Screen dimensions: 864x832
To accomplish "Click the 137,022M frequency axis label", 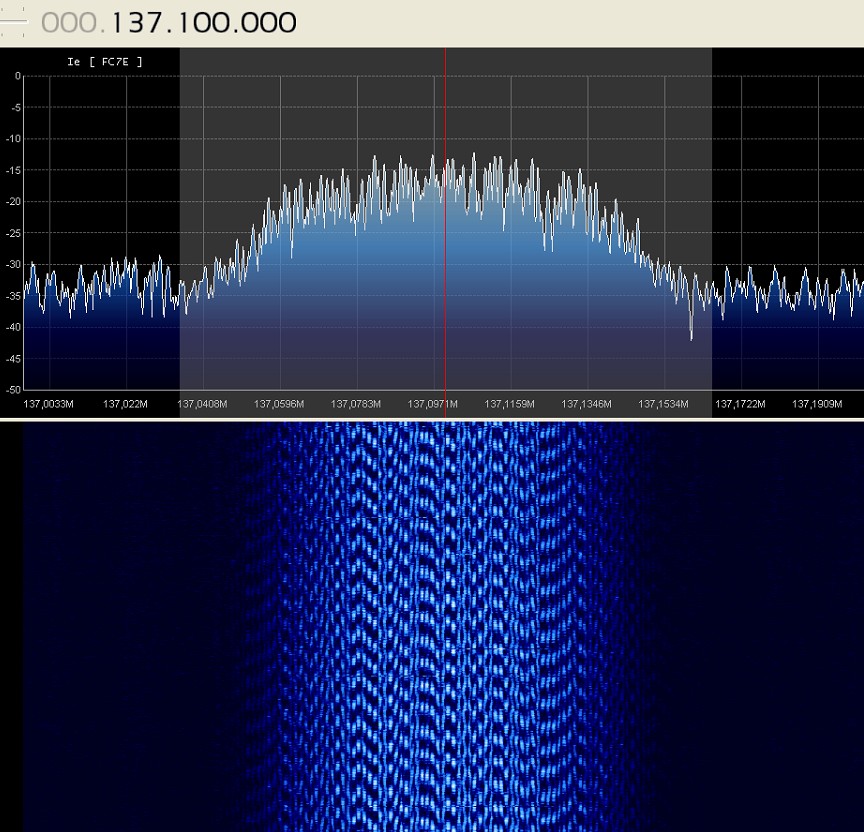I will (125, 404).
